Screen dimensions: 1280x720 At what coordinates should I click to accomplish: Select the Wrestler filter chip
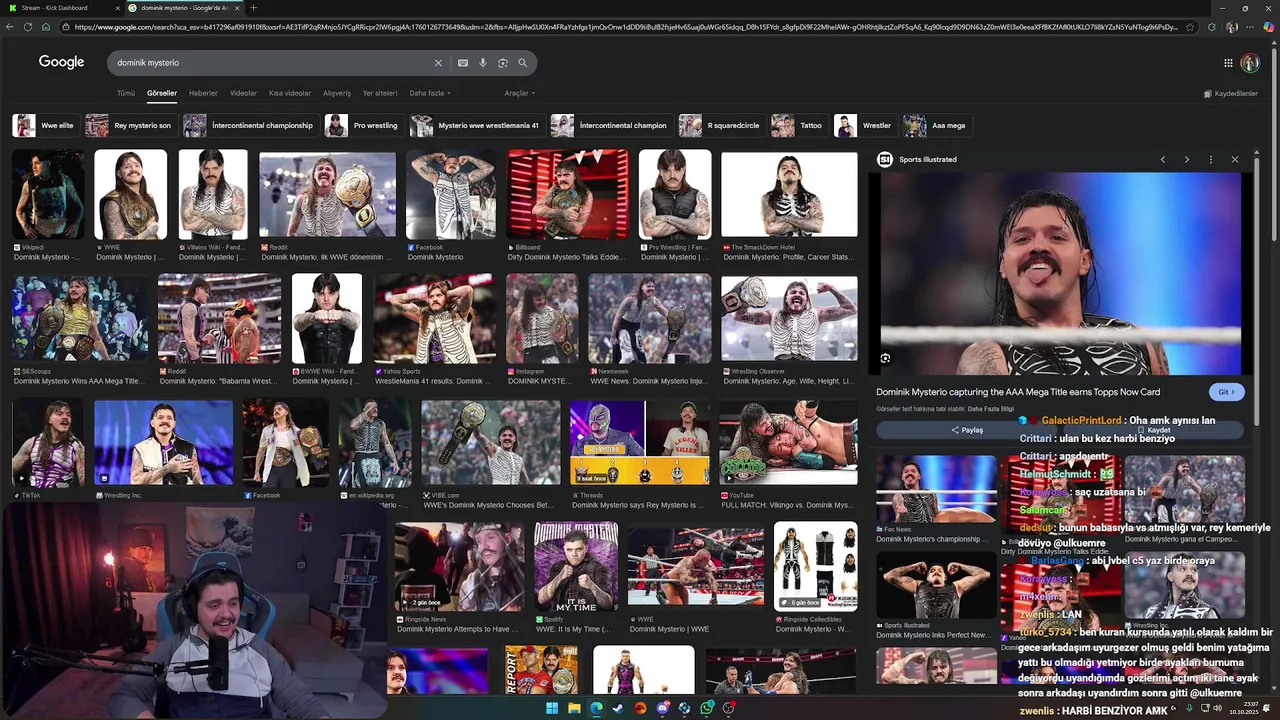865,126
